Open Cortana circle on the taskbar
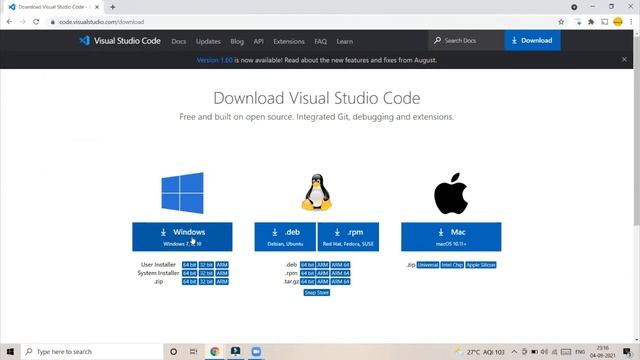 pos(173,351)
